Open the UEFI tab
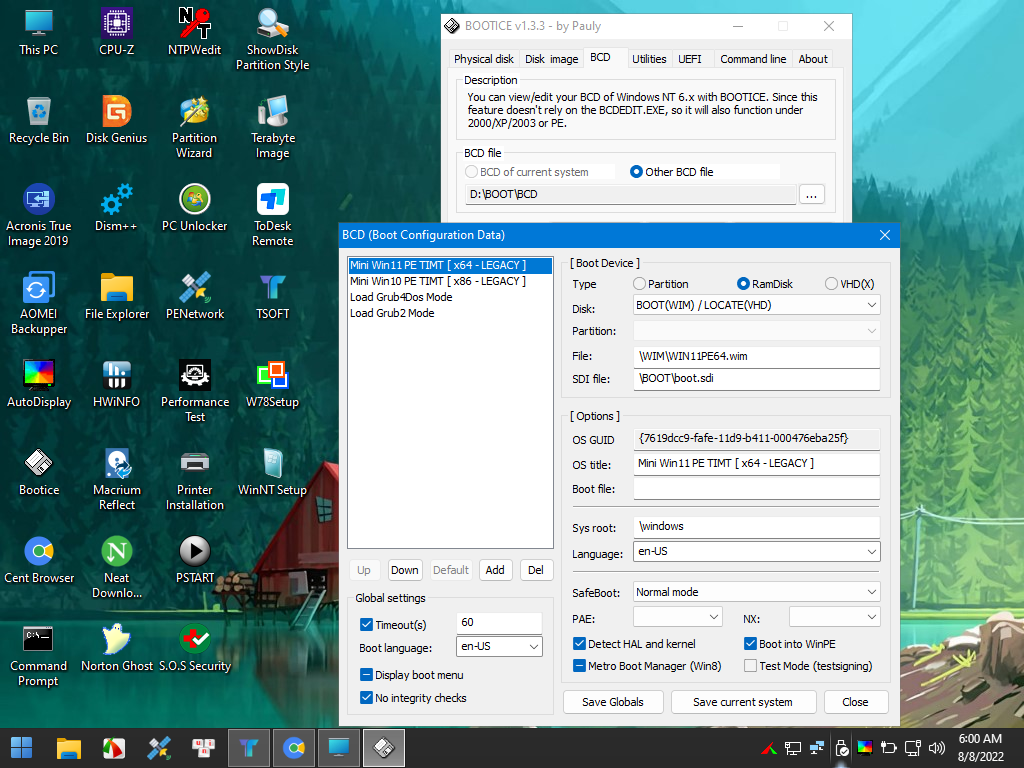The width and height of the screenshot is (1024, 768). point(690,59)
